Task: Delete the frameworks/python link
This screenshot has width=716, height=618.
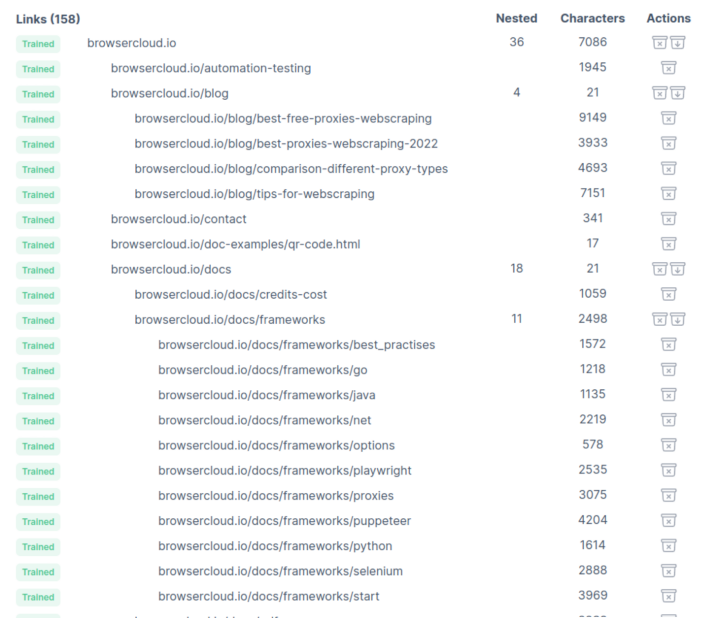Action: coord(669,545)
